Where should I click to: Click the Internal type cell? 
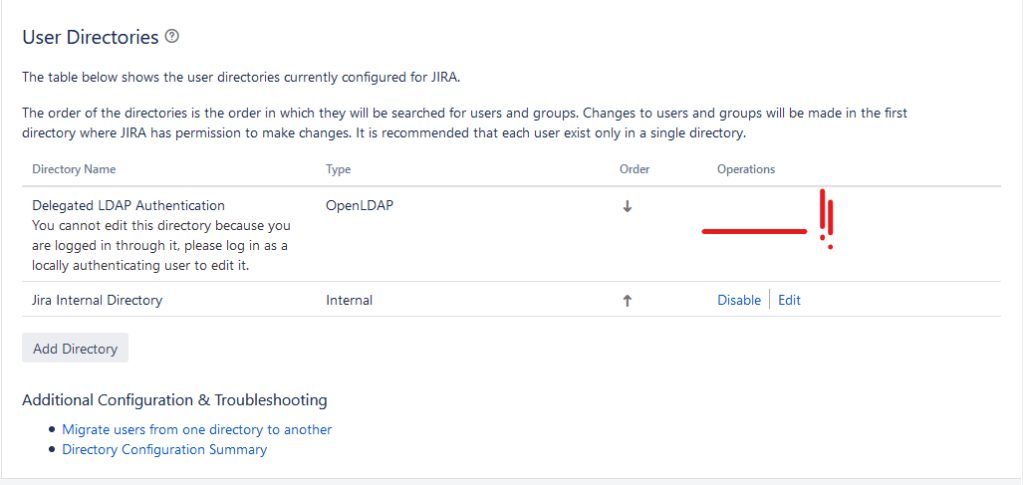click(x=349, y=300)
